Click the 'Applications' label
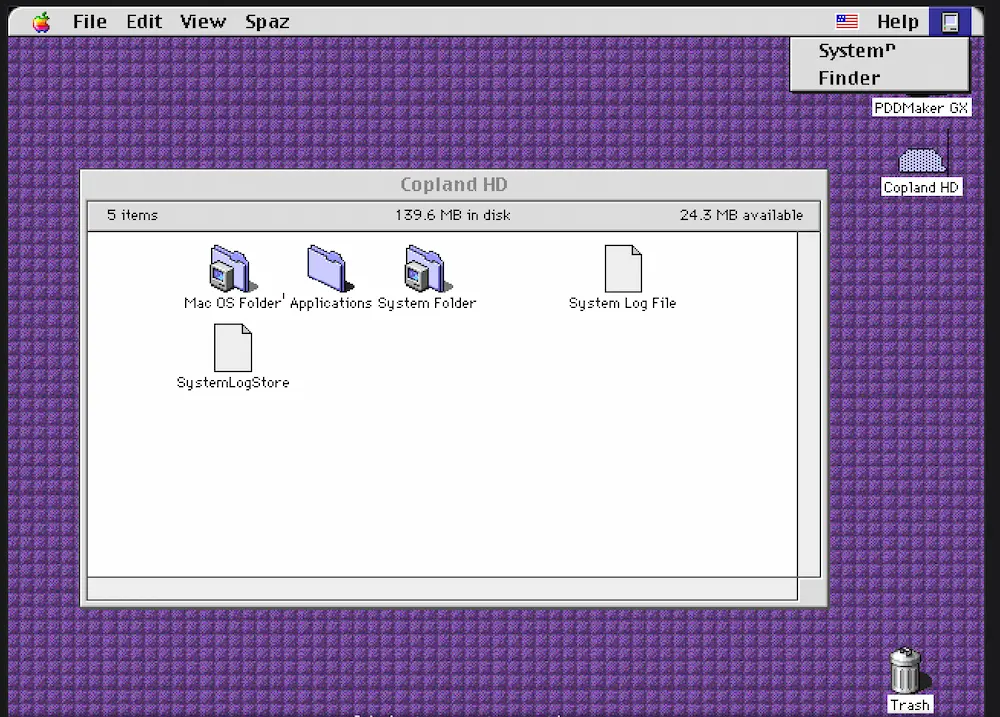The width and height of the screenshot is (1000, 717). pos(330,303)
